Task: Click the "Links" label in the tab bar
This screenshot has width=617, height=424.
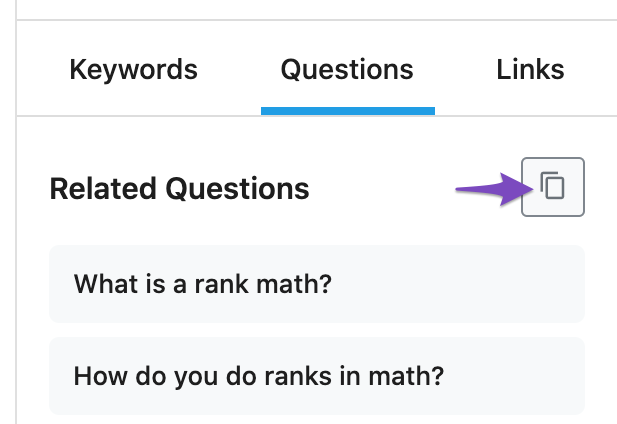Action: [x=530, y=70]
